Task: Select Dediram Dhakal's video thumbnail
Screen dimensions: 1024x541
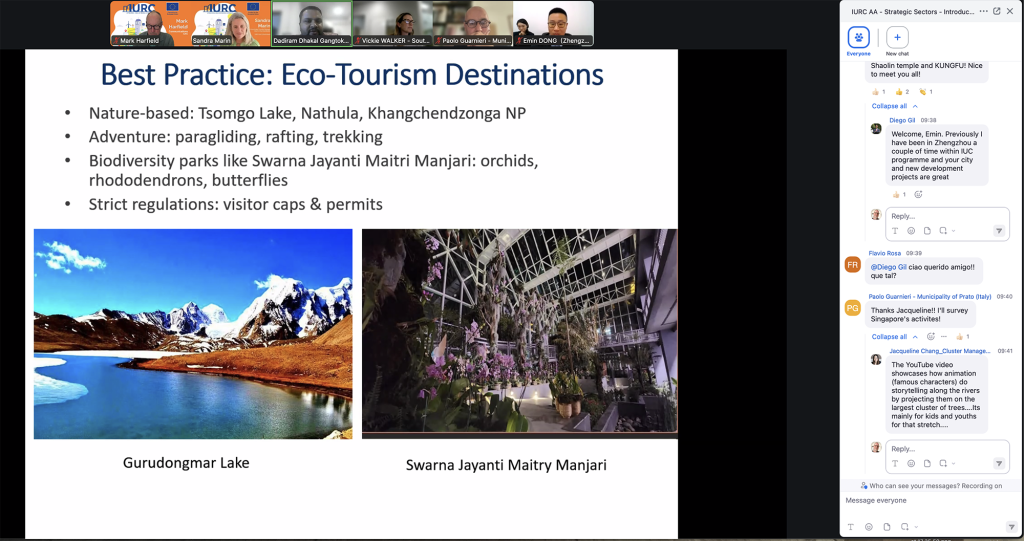Action: pyautogui.click(x=310, y=23)
